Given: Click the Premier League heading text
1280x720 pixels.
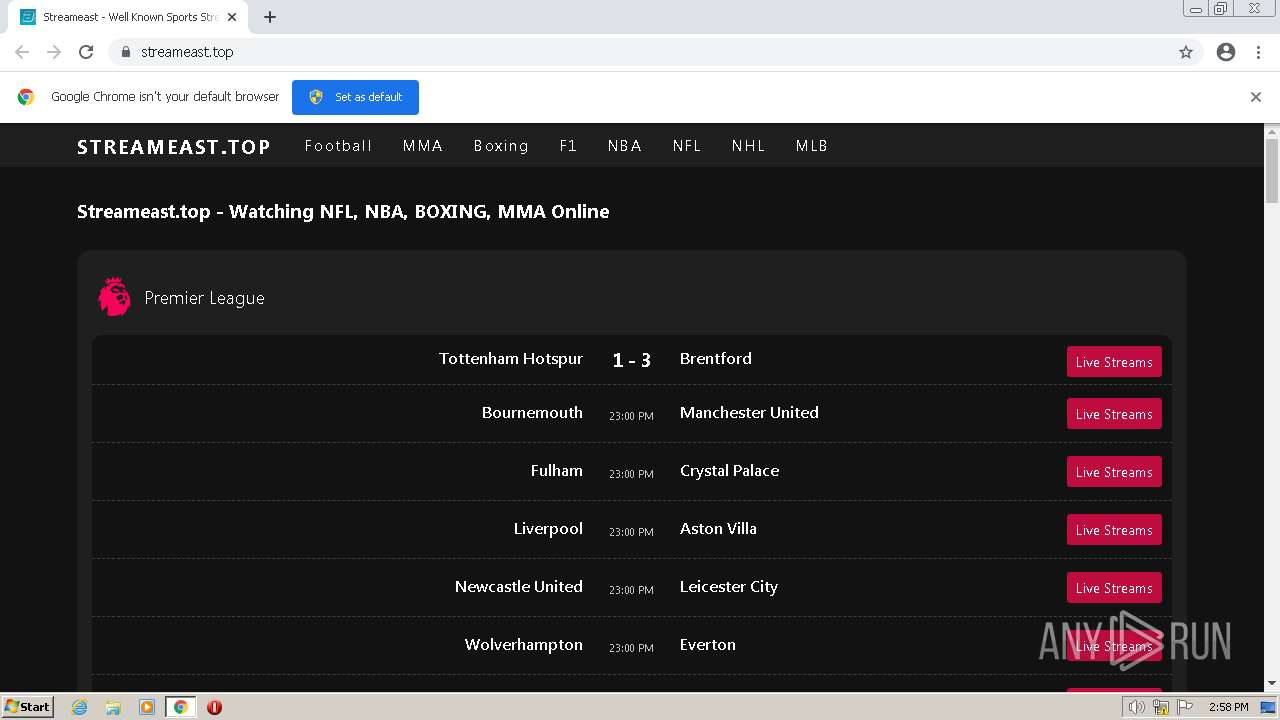Looking at the screenshot, I should (x=204, y=298).
